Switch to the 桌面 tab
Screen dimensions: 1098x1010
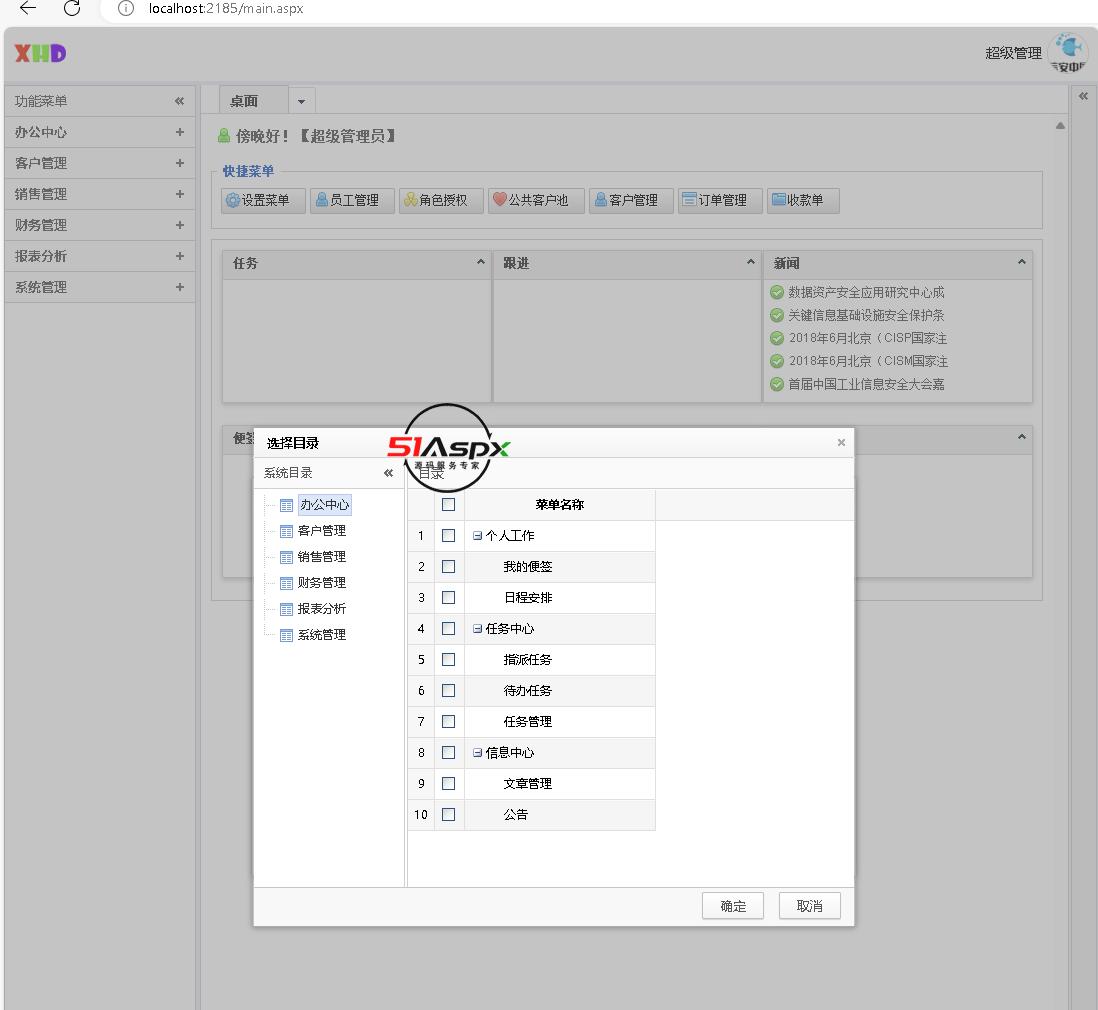pos(244,101)
